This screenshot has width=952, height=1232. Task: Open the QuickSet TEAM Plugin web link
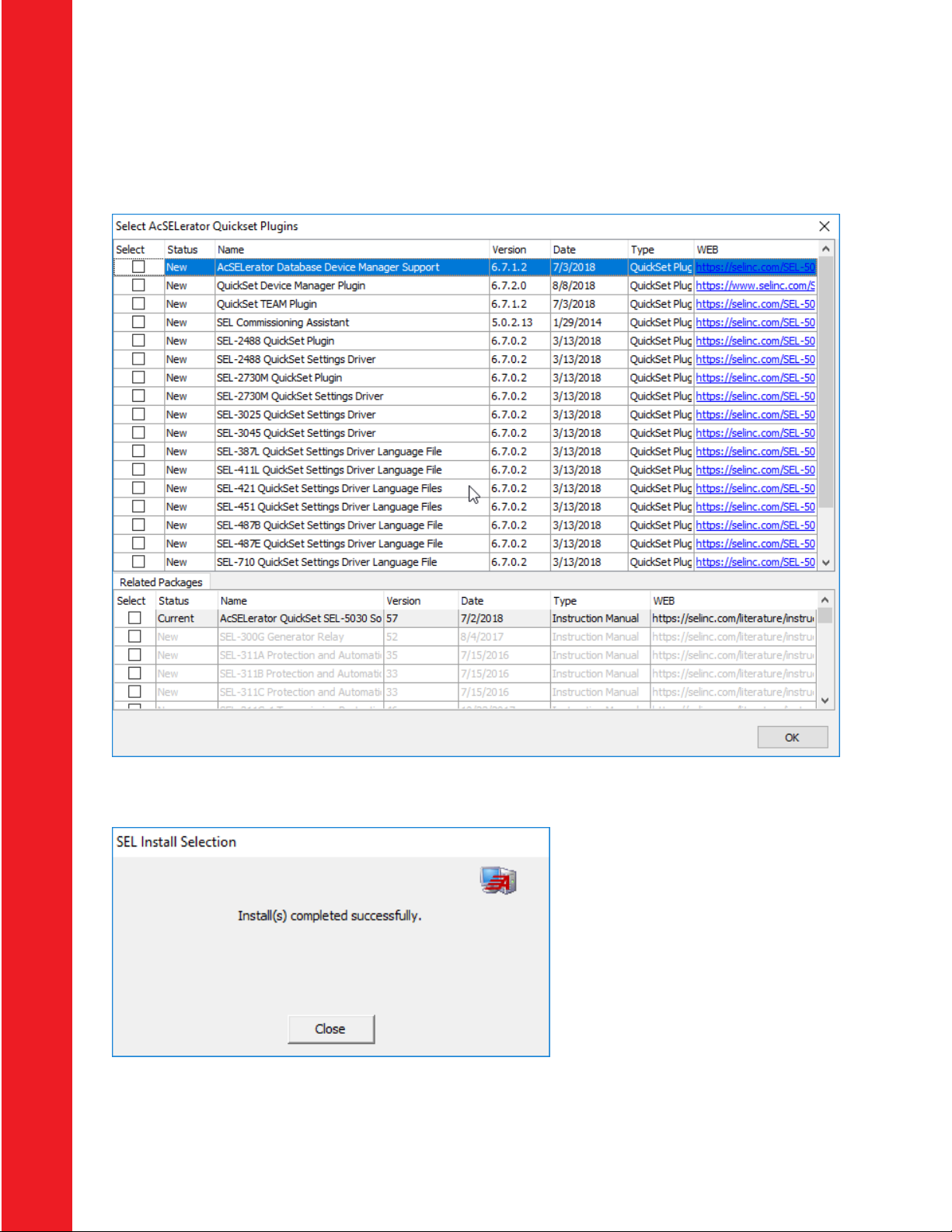point(755,304)
